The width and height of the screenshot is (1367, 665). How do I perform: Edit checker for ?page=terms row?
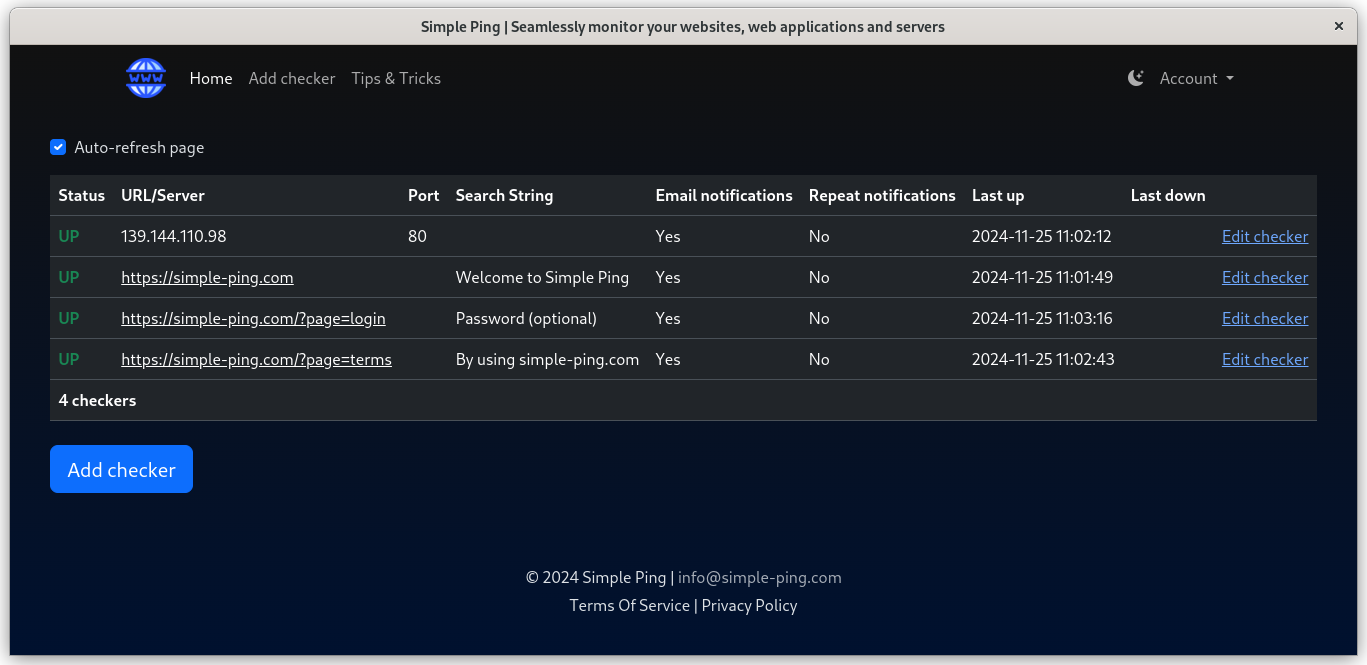[x=1265, y=359]
